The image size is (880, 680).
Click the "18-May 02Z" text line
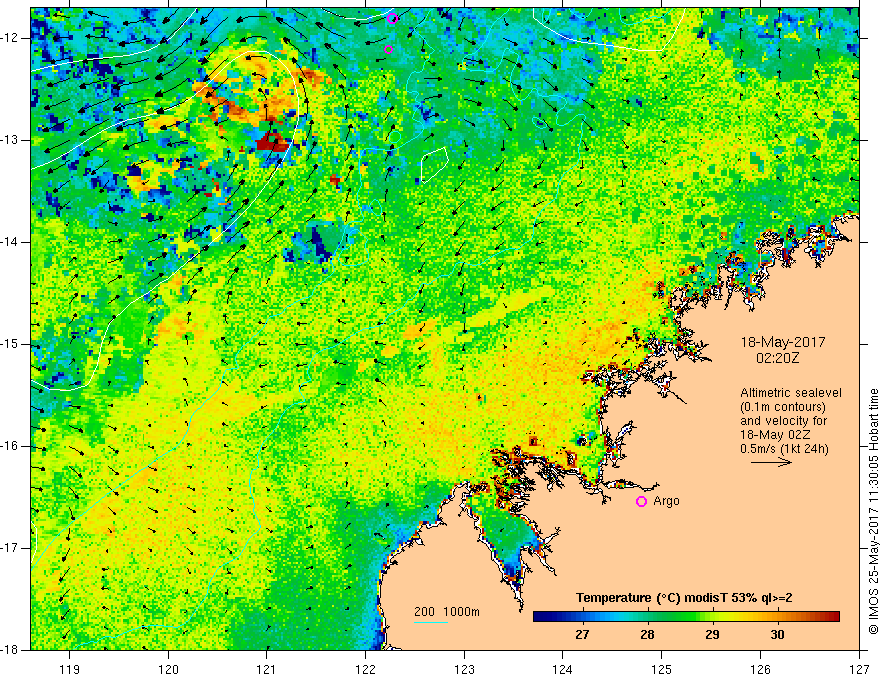tap(775, 435)
